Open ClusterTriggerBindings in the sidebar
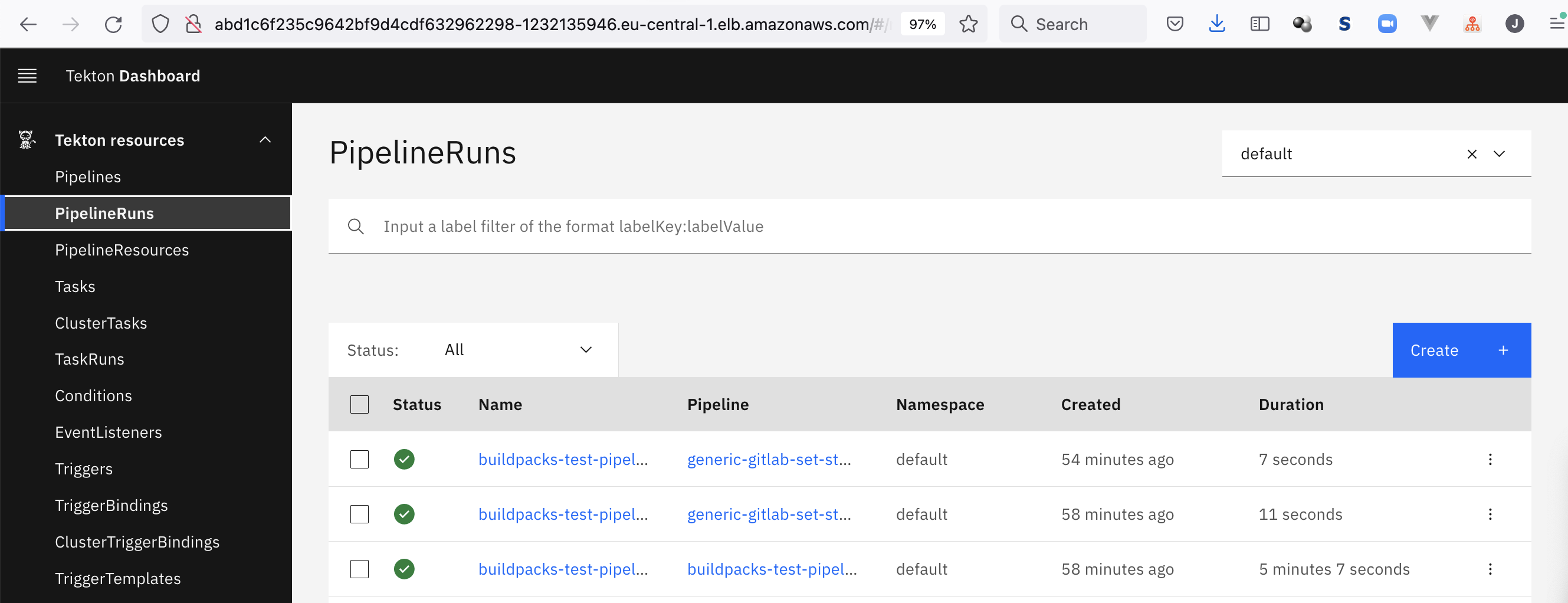 pyautogui.click(x=137, y=542)
